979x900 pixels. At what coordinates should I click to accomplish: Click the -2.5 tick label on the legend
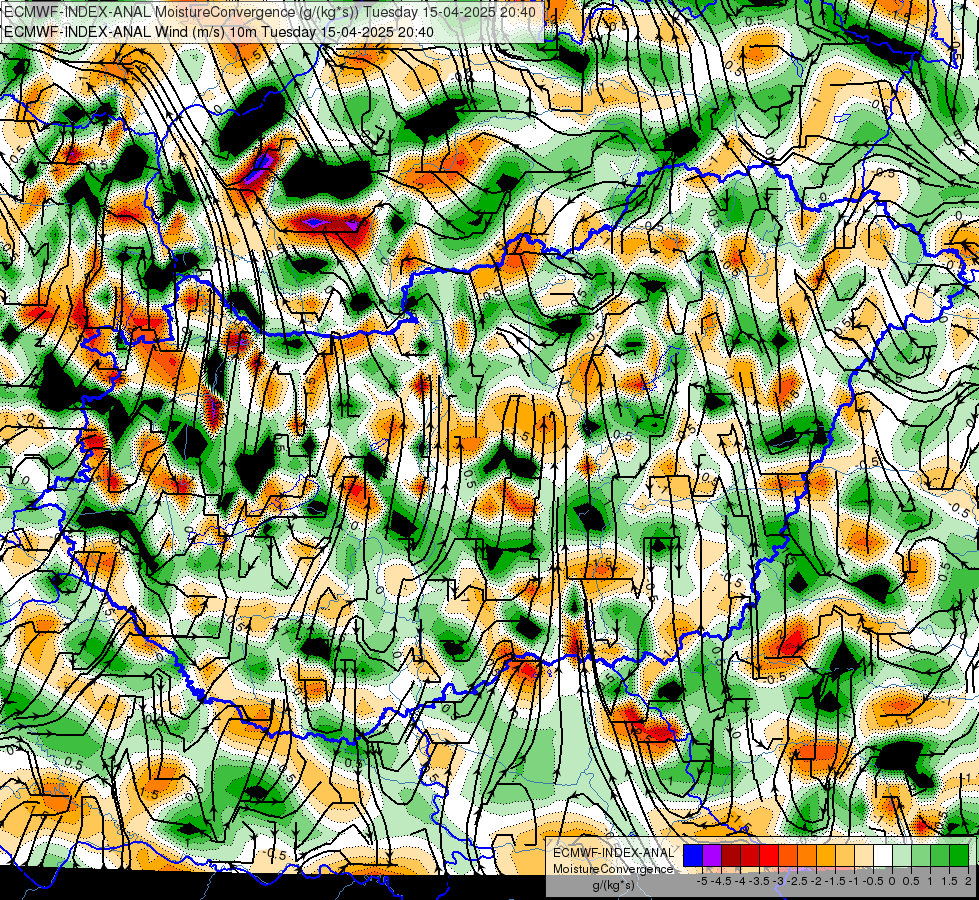coord(797,881)
